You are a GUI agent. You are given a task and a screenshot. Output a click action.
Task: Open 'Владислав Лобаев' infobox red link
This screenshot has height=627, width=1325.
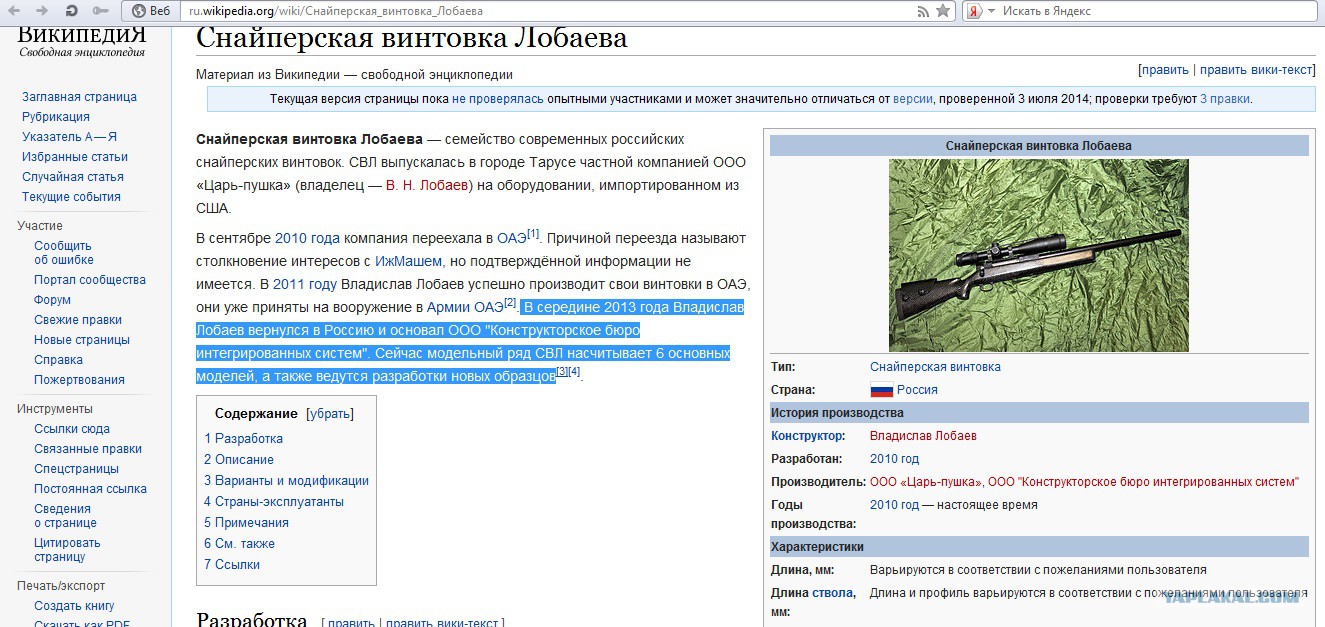pos(923,436)
